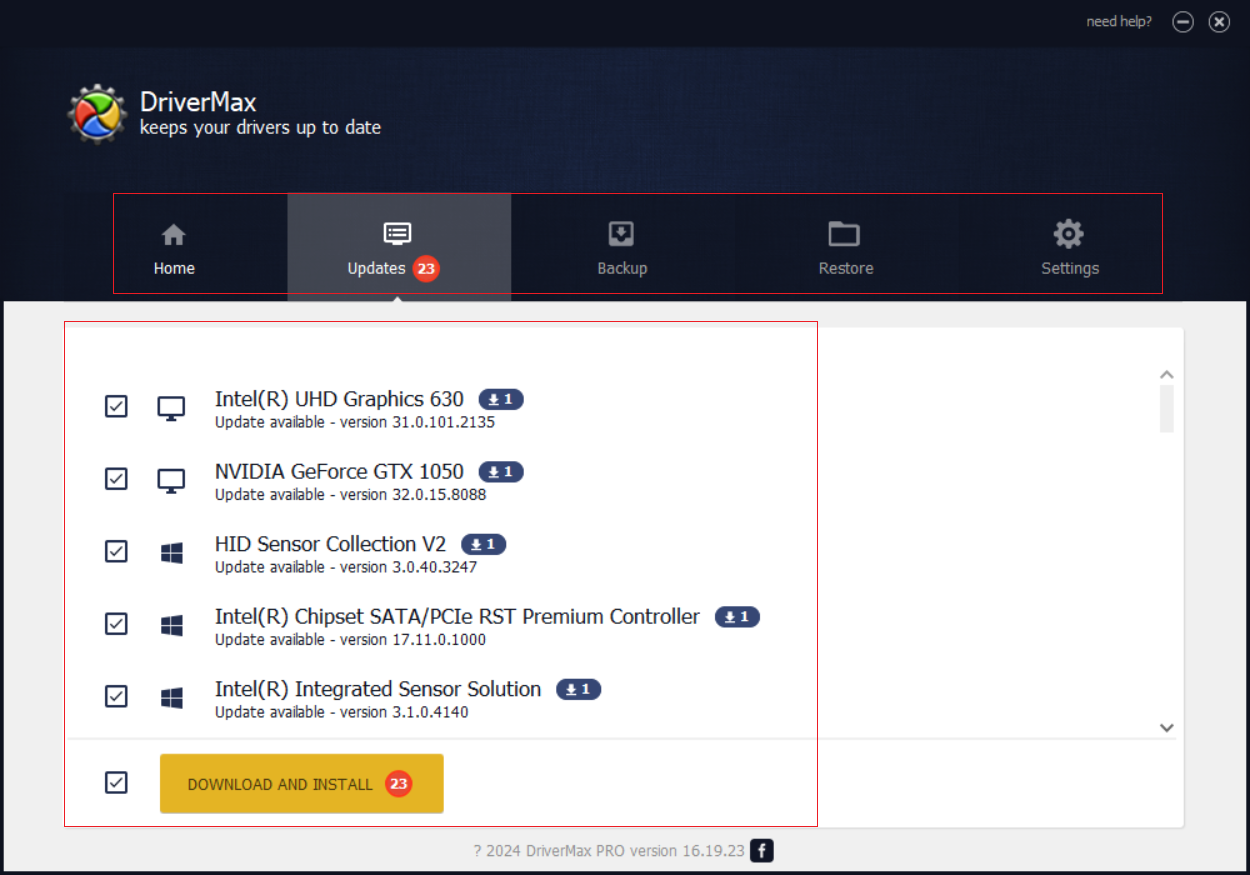
Task: Click download badge next to SATA/PCIe RST Premium Controller
Action: pyautogui.click(x=738, y=617)
